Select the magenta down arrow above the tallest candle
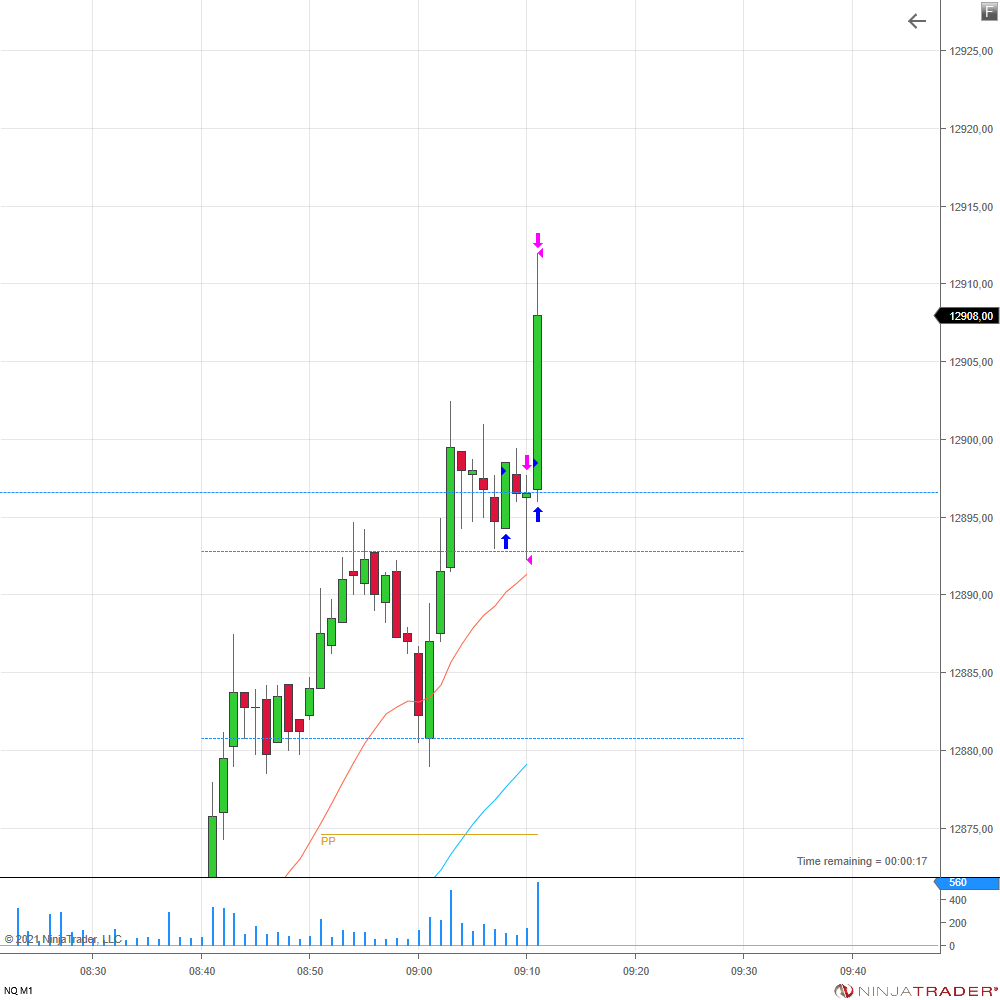Image resolution: width=1000 pixels, height=1000 pixels. (537, 240)
